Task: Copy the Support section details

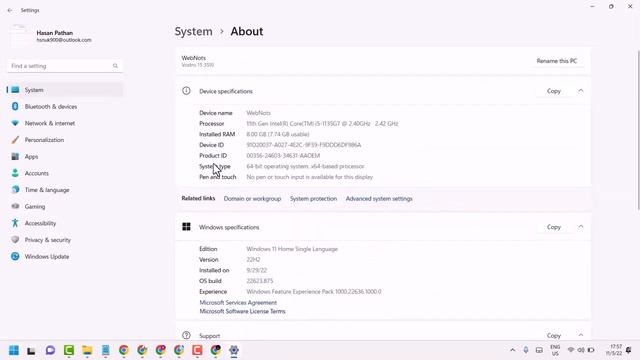Action: tap(553, 336)
